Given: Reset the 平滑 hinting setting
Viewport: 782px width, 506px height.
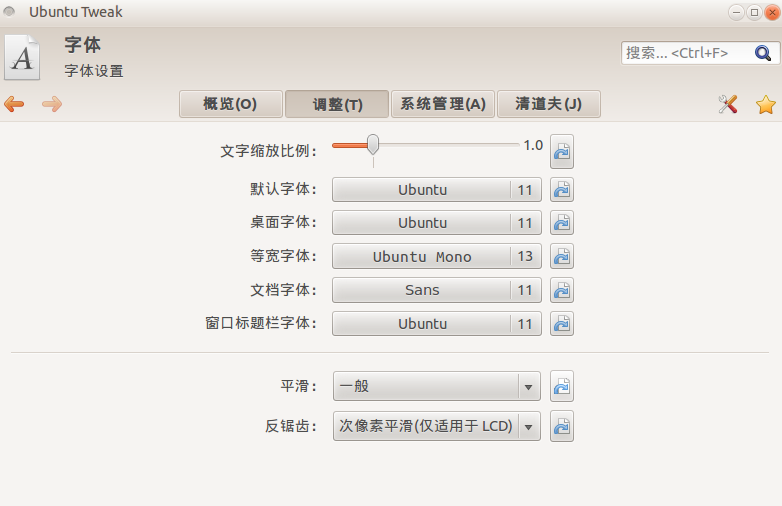Looking at the screenshot, I should [562, 386].
